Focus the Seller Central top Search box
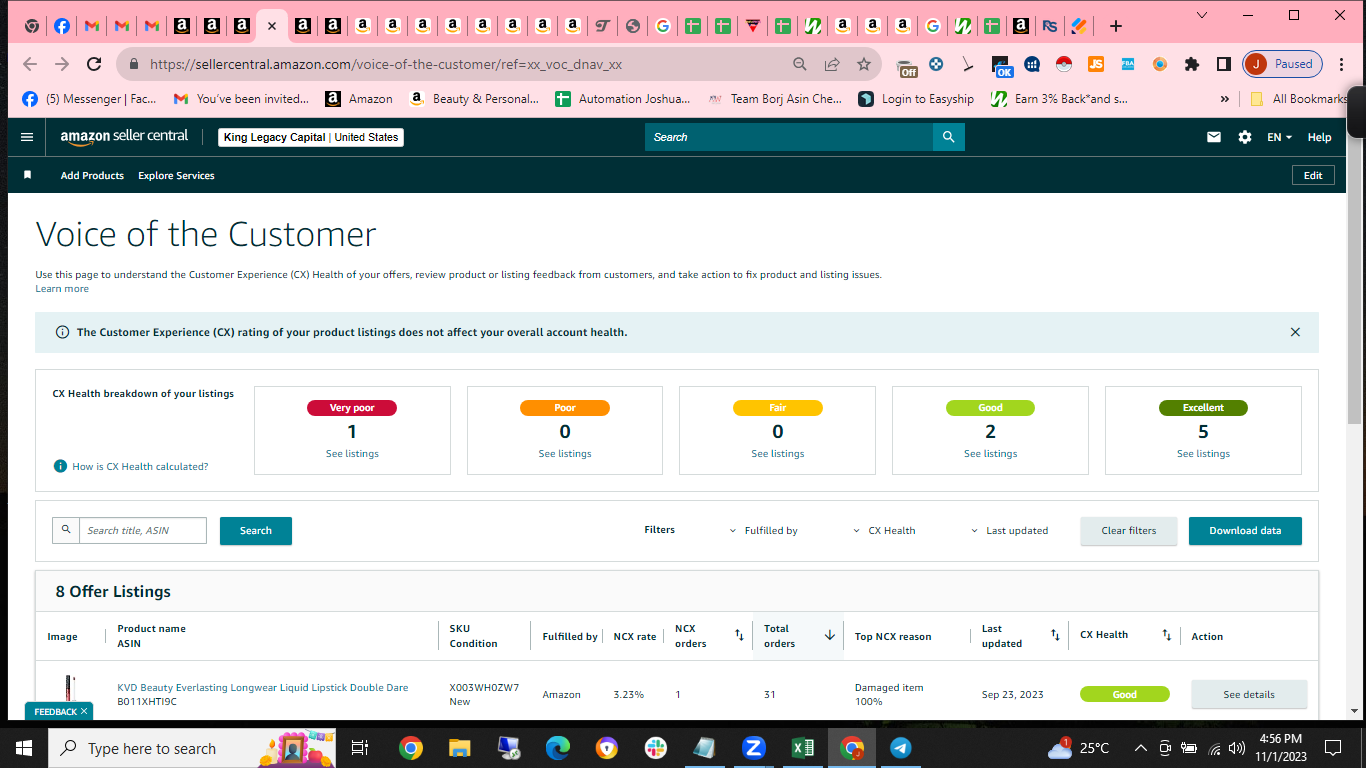This screenshot has height=768, width=1366. tap(789, 137)
